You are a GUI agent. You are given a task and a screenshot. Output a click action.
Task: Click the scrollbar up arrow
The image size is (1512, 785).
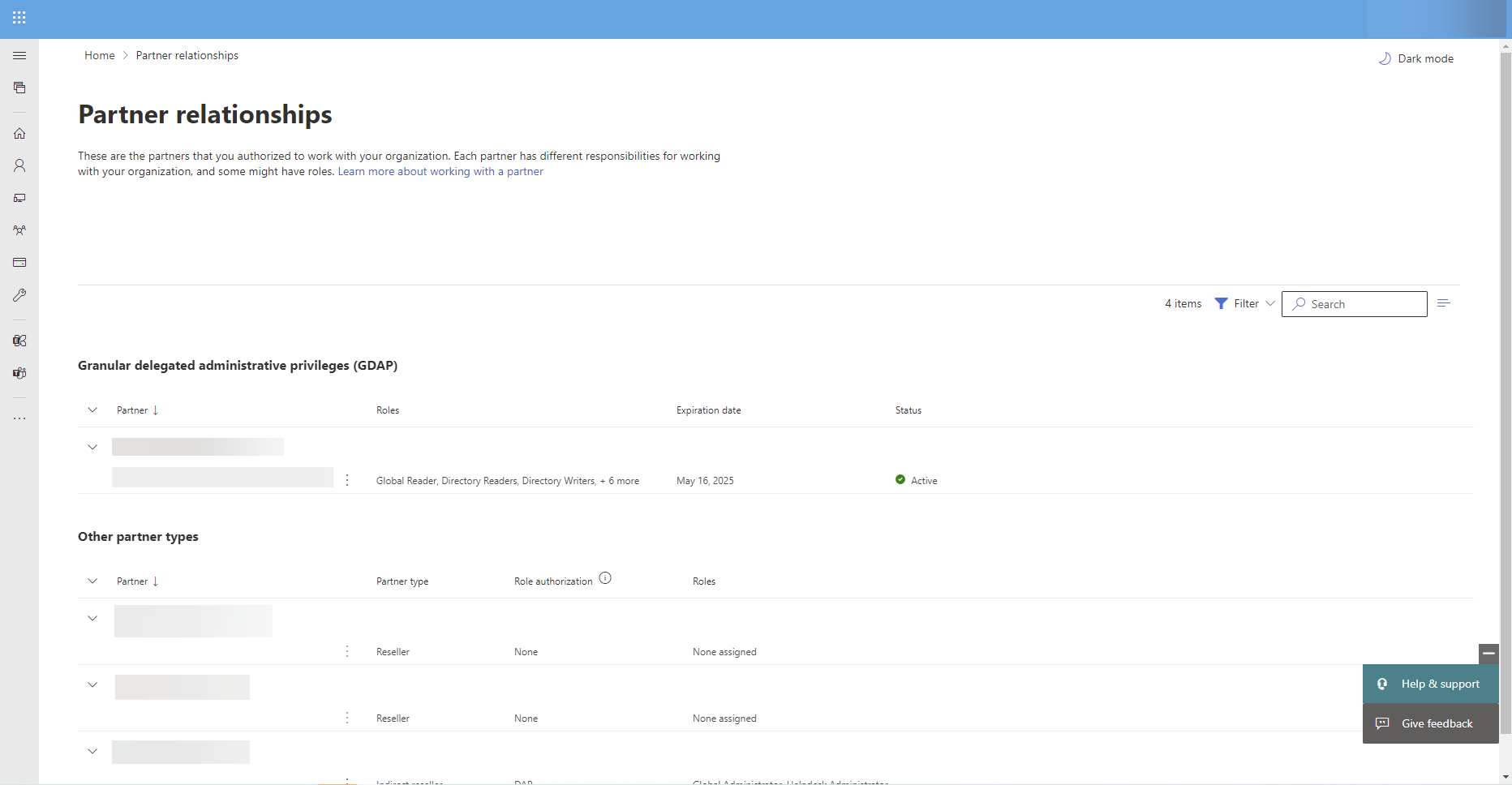point(1506,45)
